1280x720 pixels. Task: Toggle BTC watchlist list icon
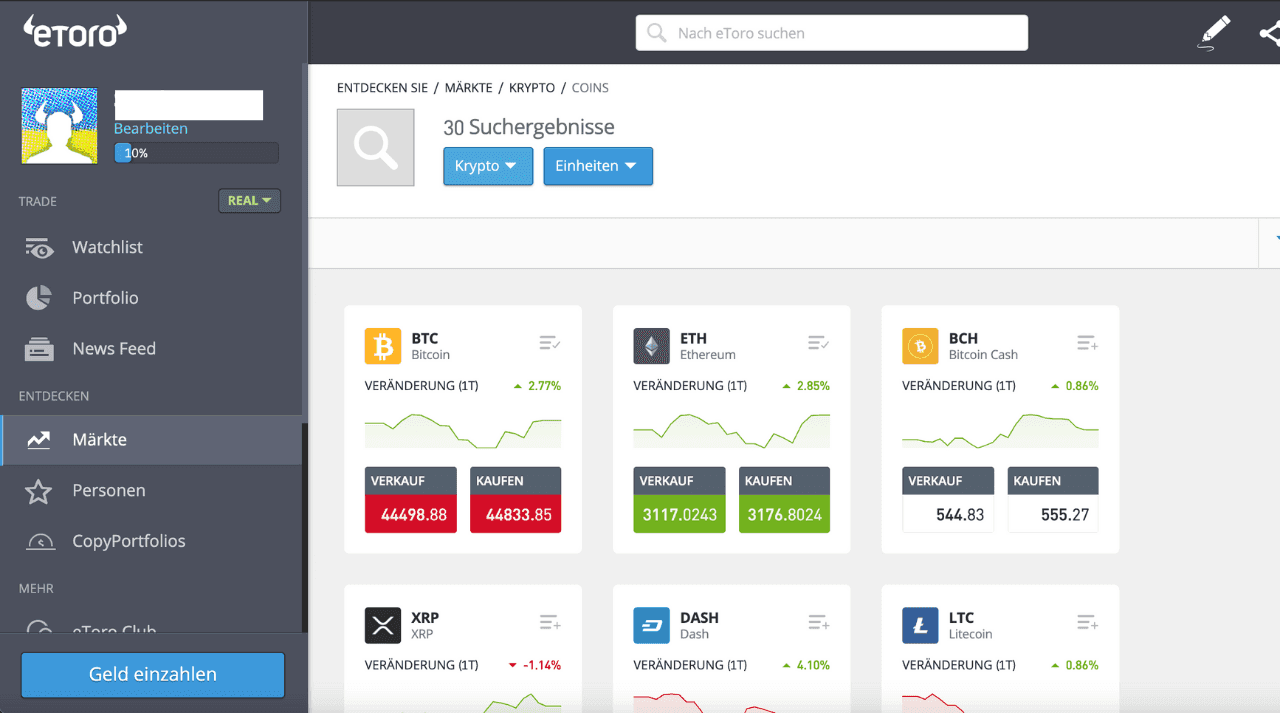pyautogui.click(x=550, y=344)
